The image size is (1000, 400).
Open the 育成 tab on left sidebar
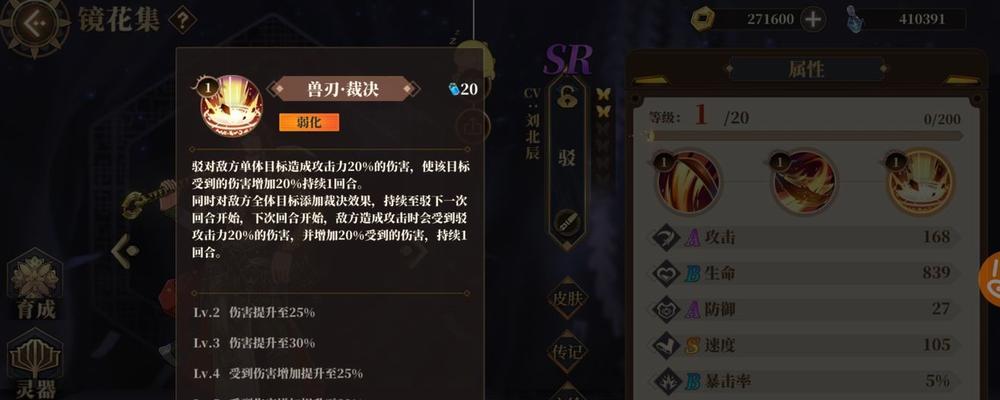(x=36, y=286)
